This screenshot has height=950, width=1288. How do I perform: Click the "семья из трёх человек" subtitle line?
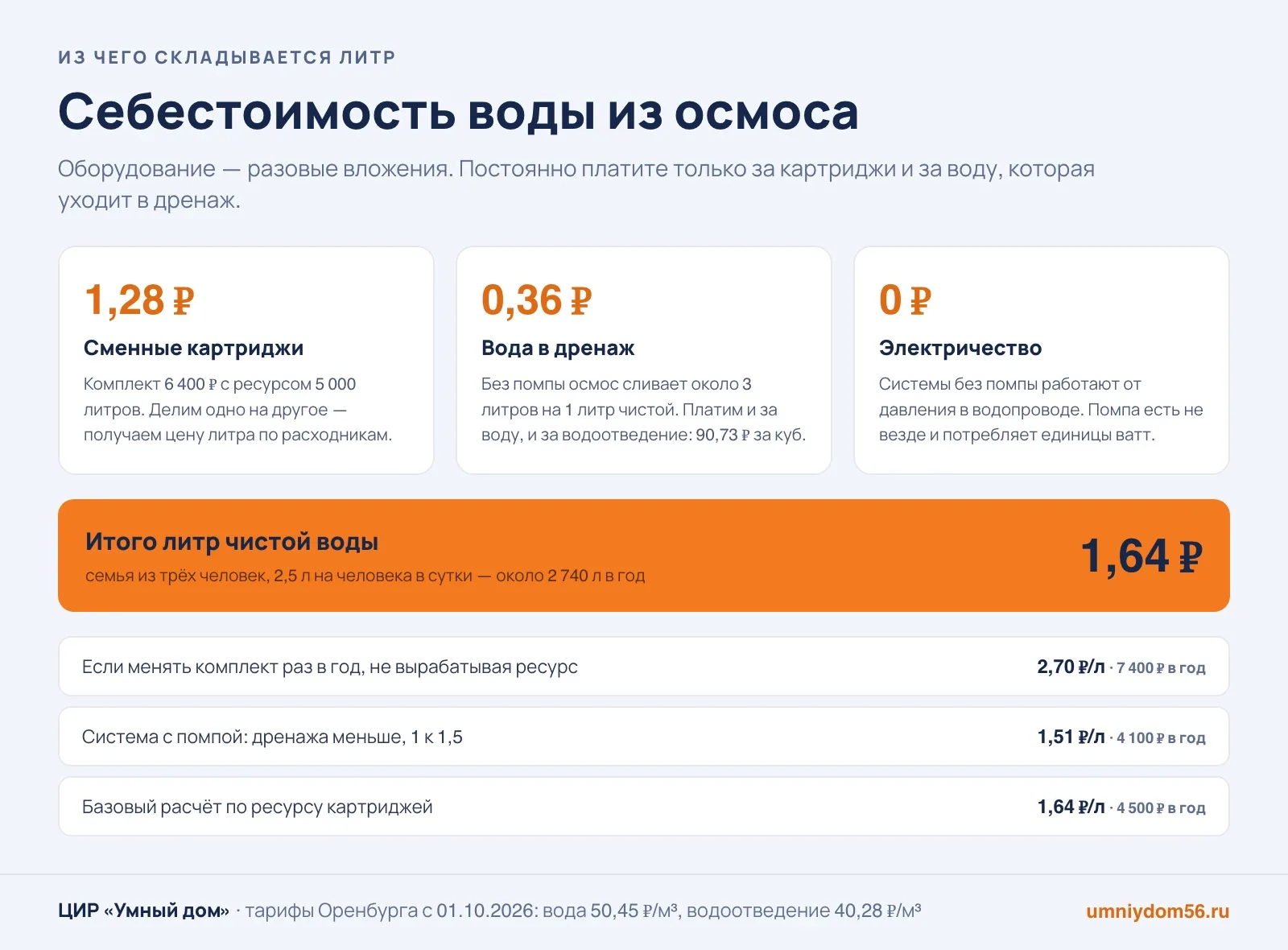coord(365,576)
